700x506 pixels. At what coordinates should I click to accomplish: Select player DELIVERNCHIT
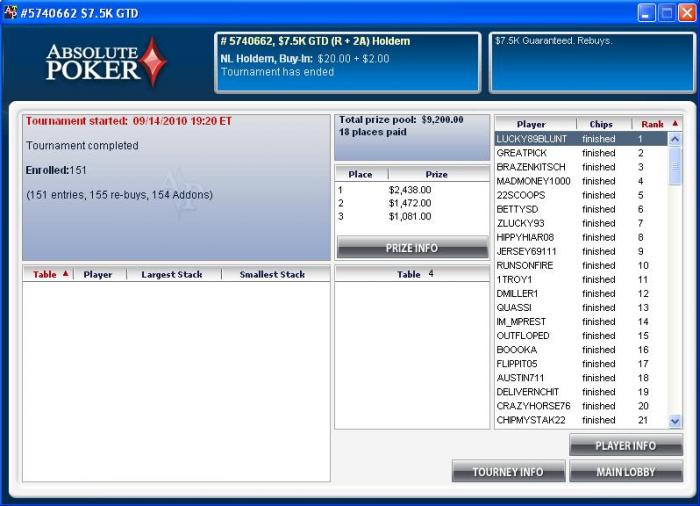[581, 392]
